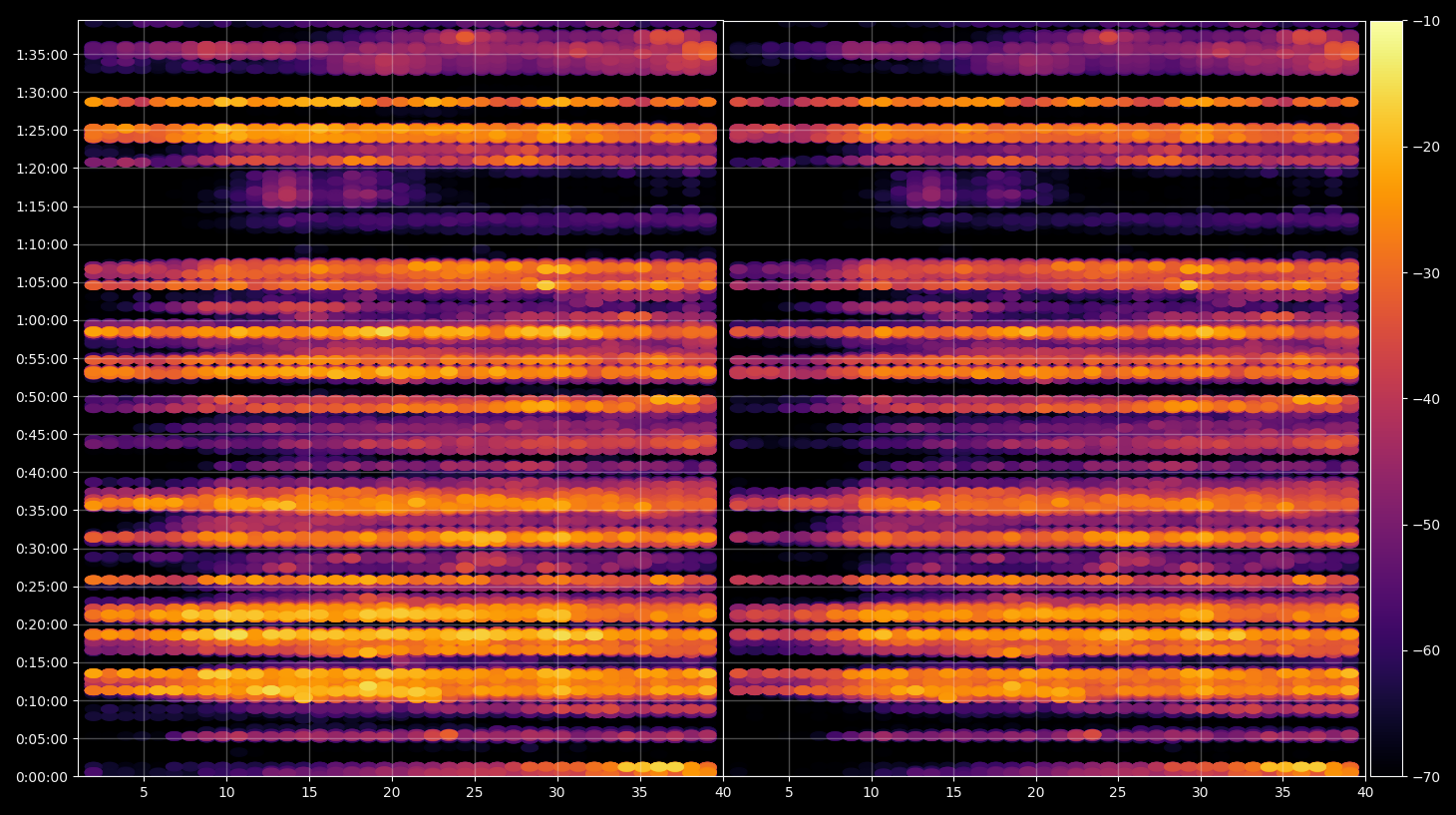Viewport: 1456px width, 815px height.
Task: Click x-axis label 5 under right heatmap
Action: (789, 793)
